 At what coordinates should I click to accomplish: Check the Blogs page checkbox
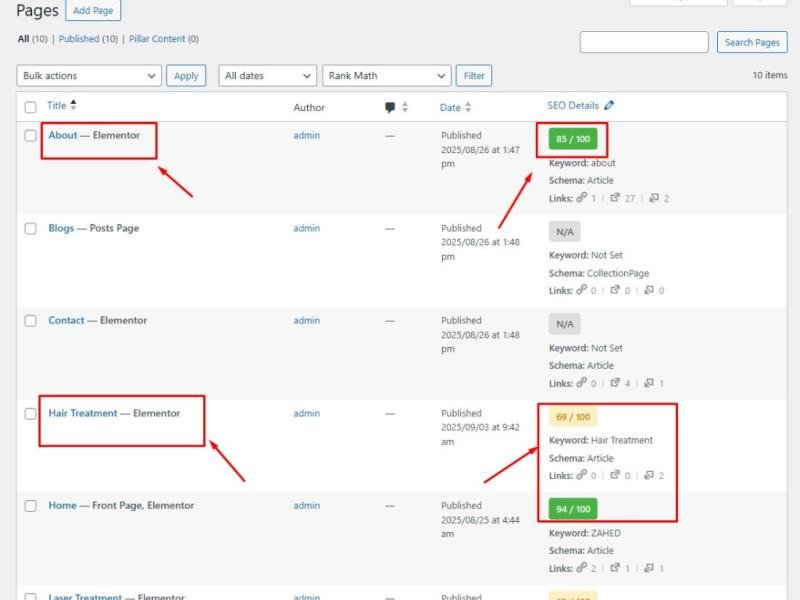[31, 228]
